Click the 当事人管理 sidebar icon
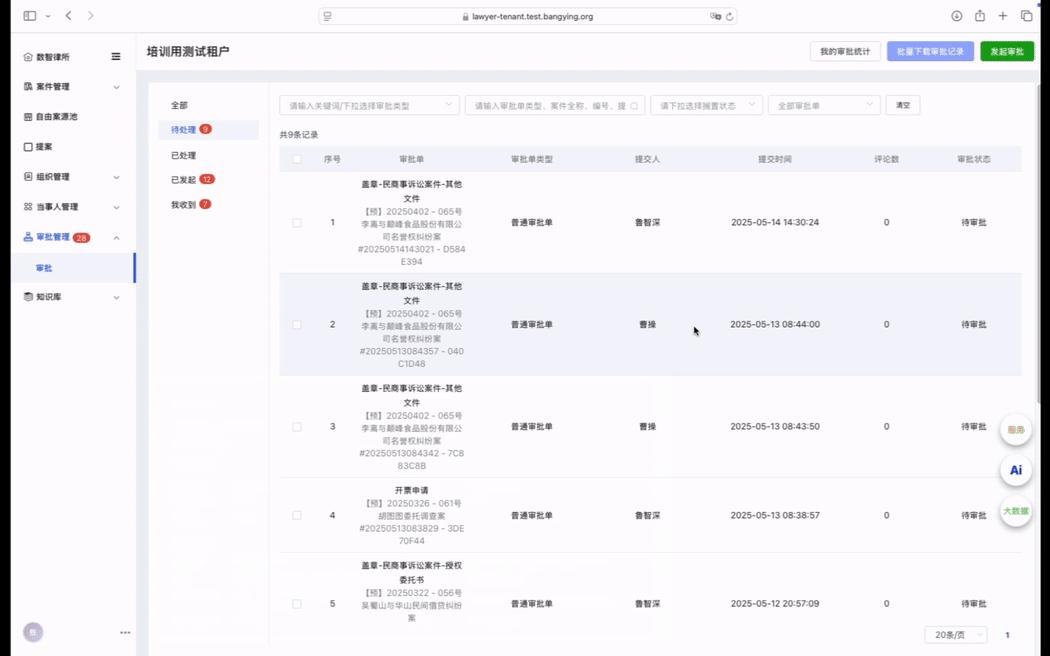 (x=27, y=207)
